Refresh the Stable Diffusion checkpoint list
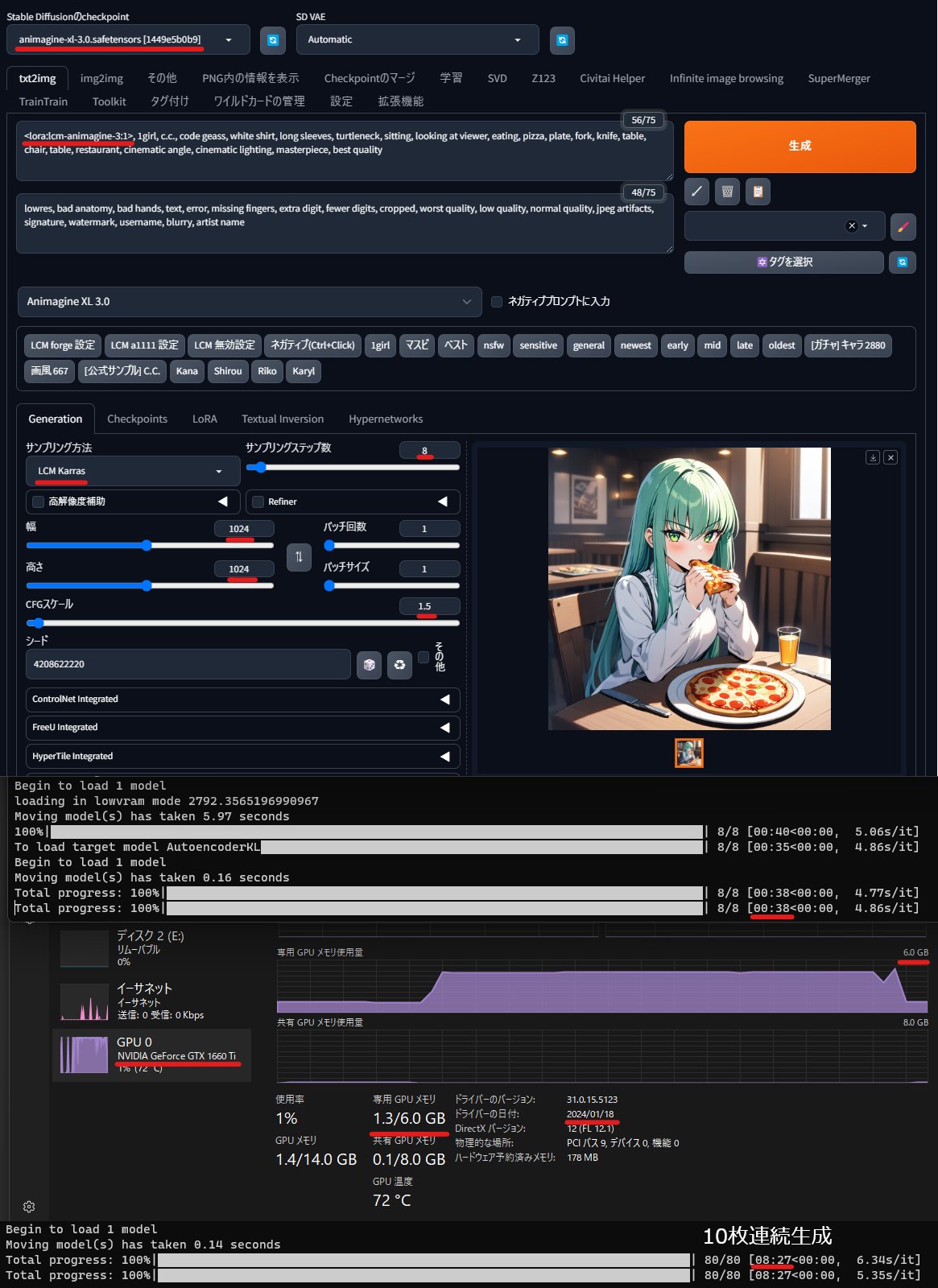 pos(273,40)
